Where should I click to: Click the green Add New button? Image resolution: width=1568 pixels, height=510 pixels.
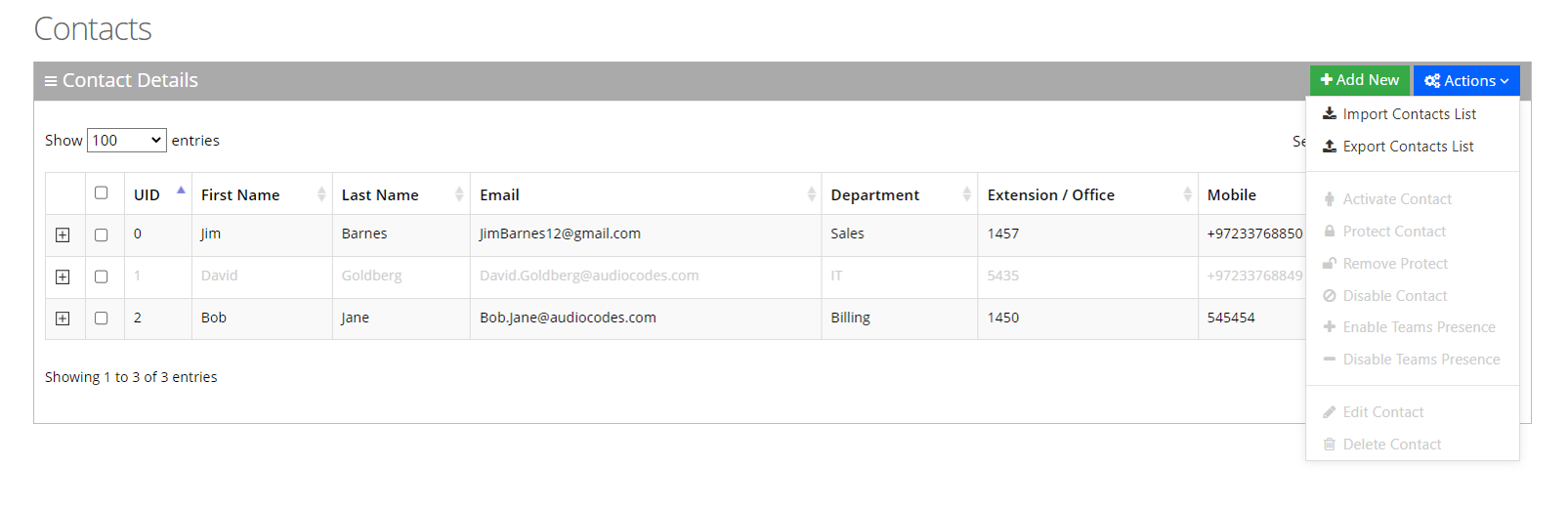1359,80
